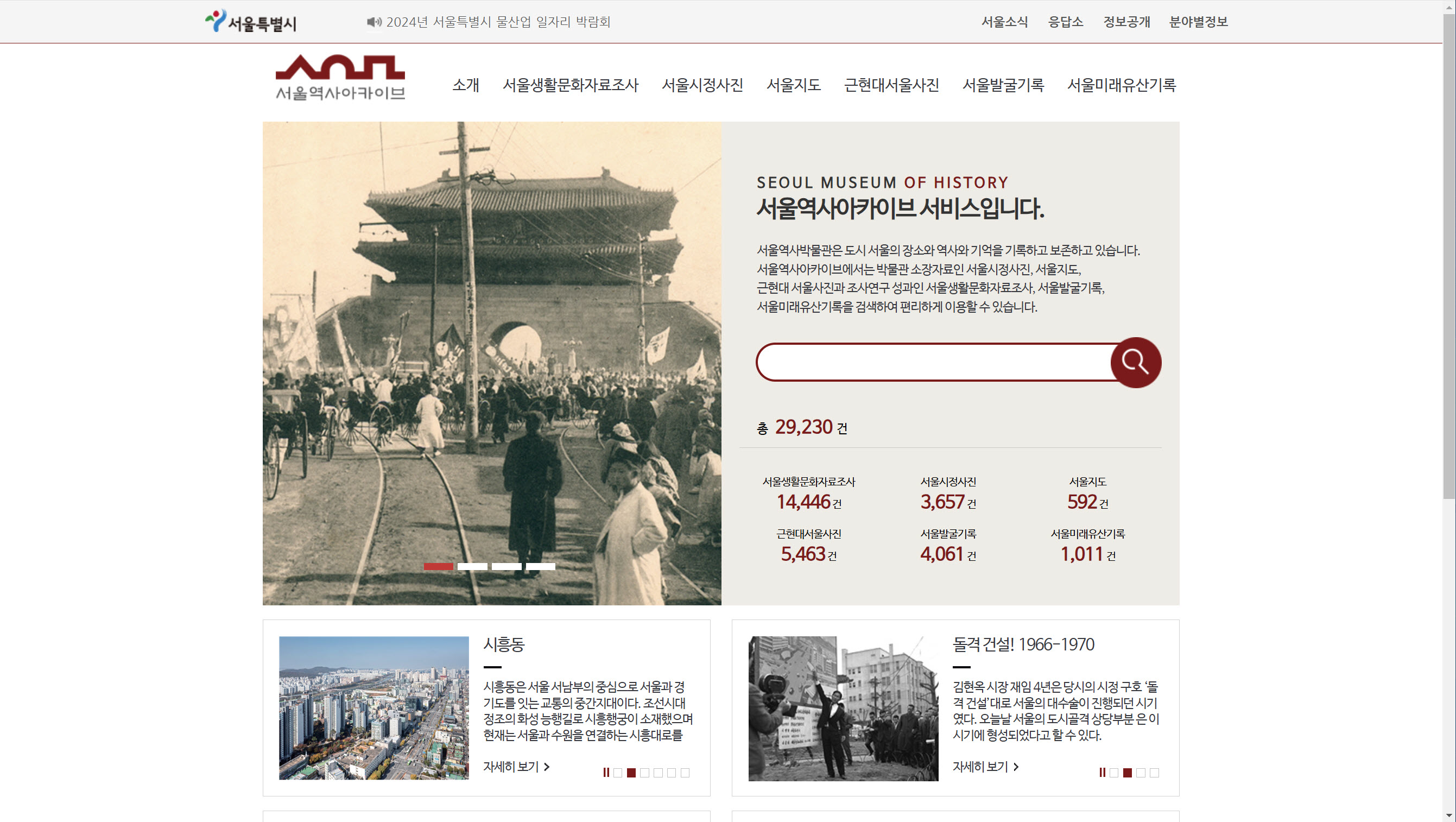The image size is (1456, 822).
Task: Open the 서울생활문화자료조사 menu
Action: click(571, 85)
